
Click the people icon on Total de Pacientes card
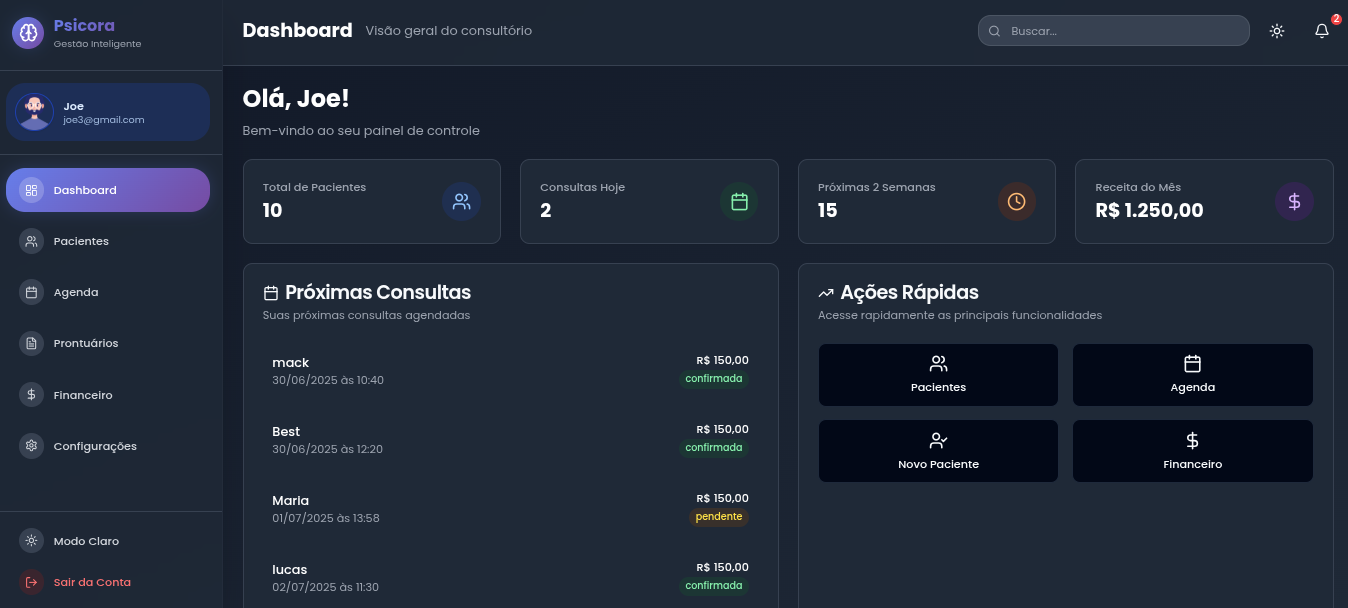click(x=461, y=201)
